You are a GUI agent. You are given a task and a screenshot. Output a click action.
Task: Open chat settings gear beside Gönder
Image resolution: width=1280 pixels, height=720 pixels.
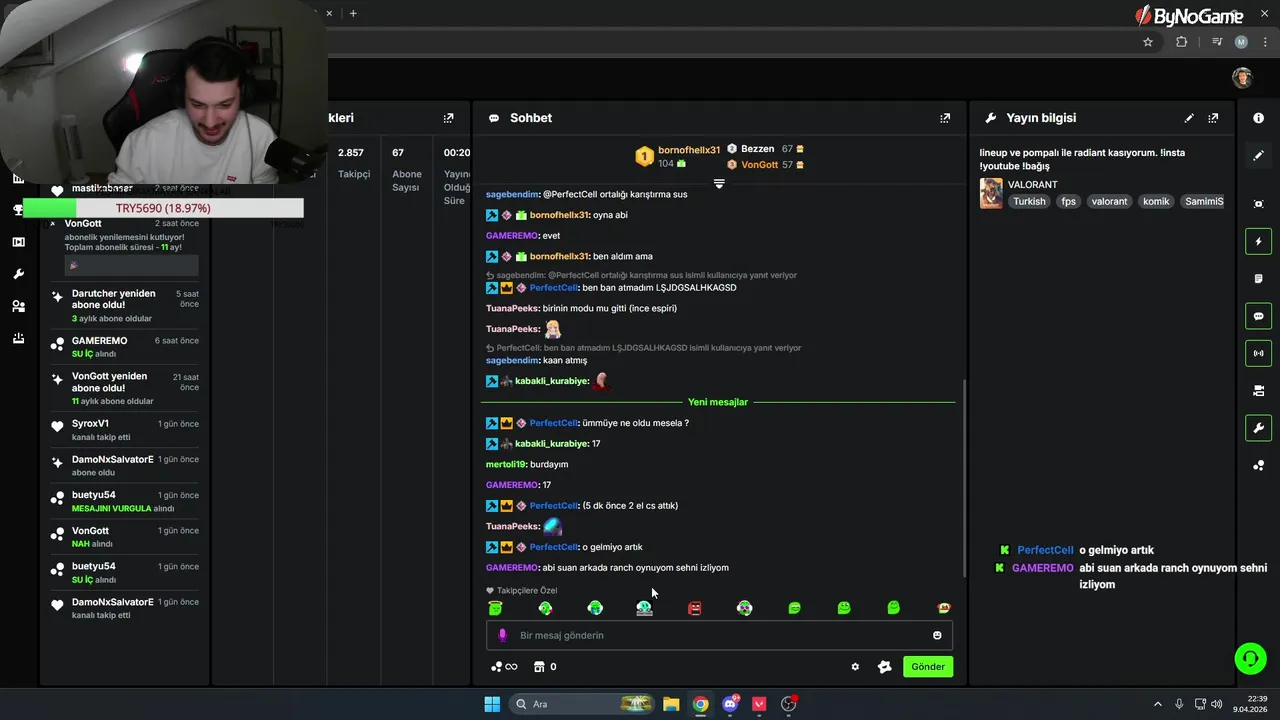[x=855, y=667]
